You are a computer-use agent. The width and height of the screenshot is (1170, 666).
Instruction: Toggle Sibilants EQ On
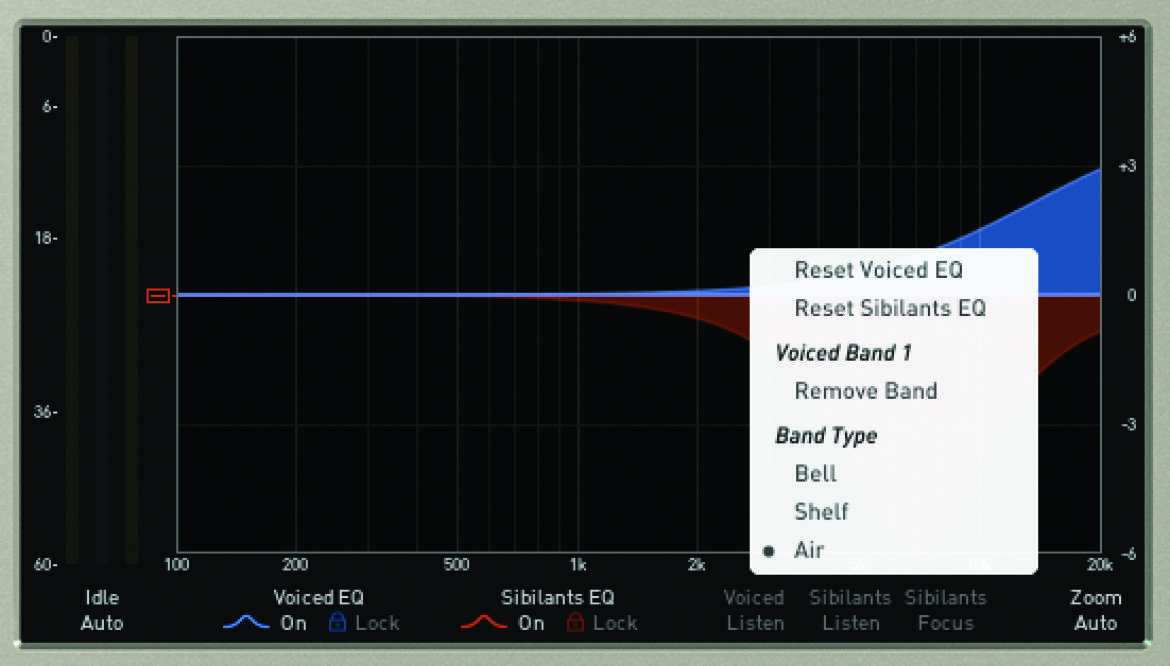(531, 623)
